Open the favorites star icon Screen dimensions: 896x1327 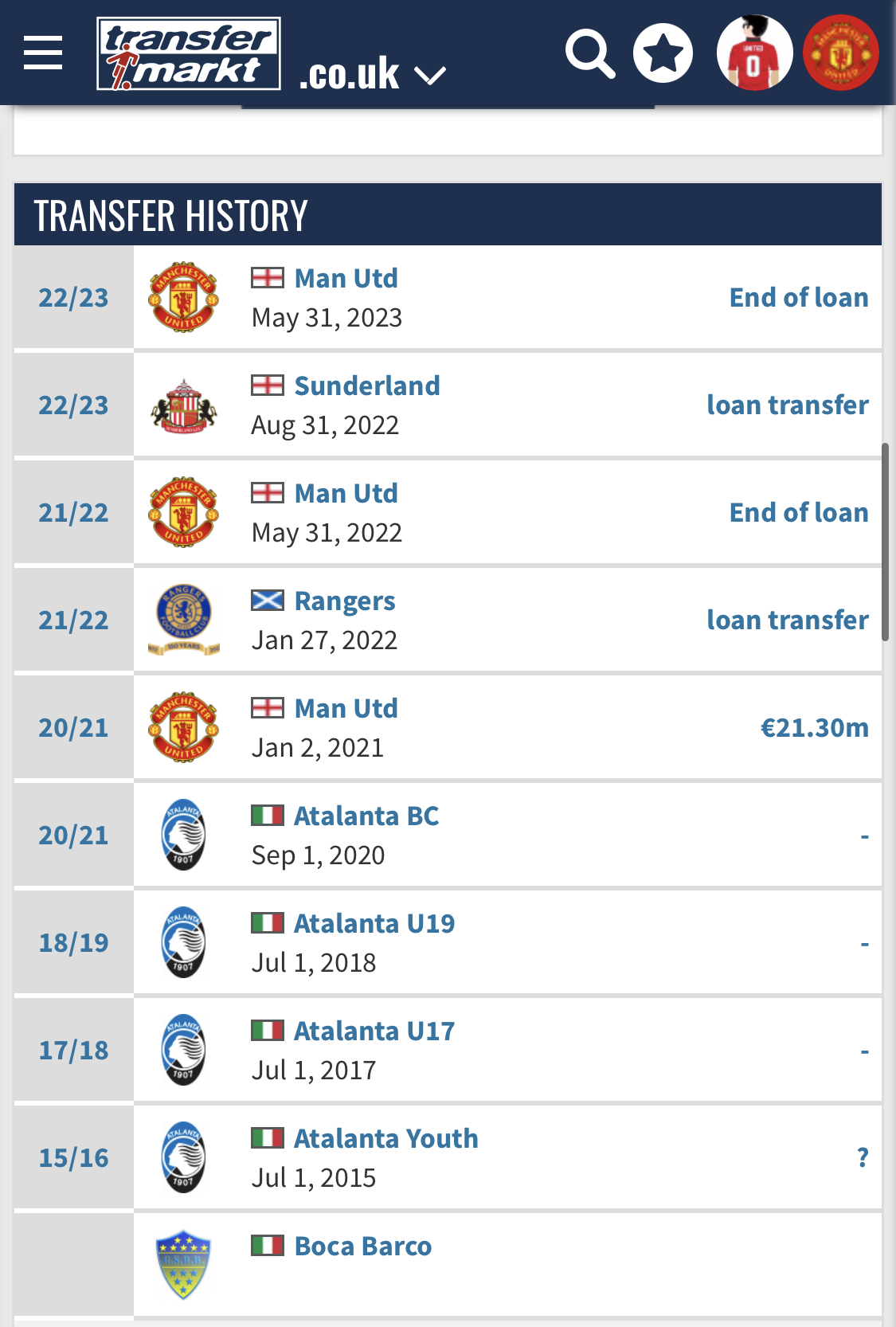[x=663, y=53]
